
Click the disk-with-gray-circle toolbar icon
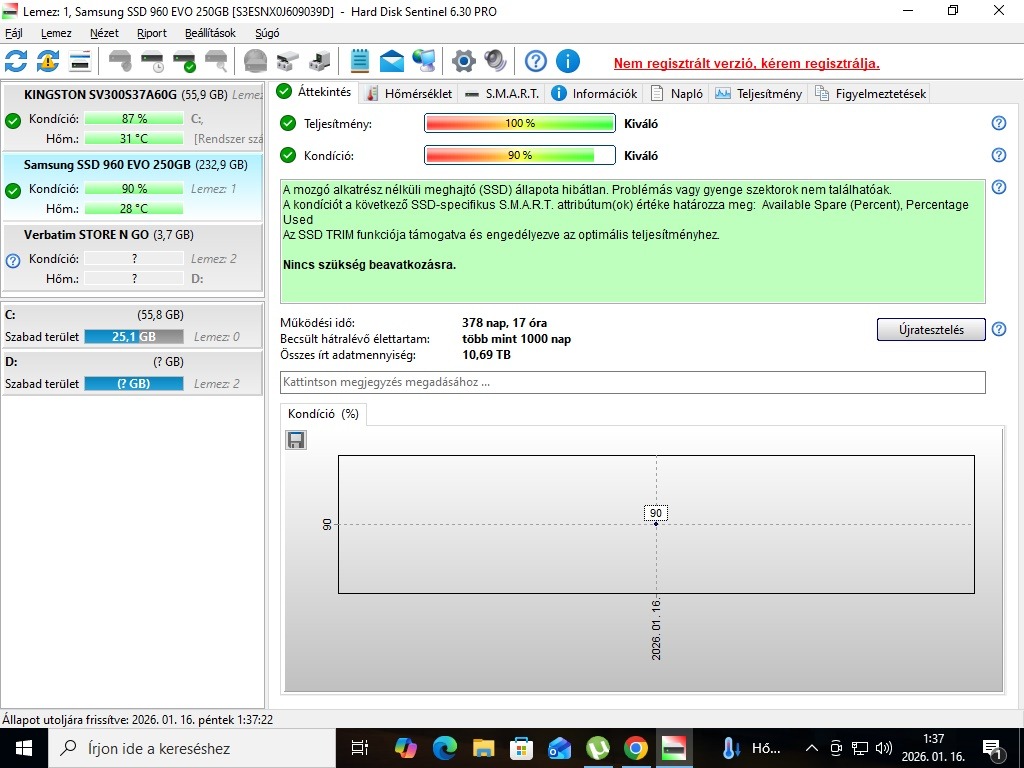coord(120,61)
